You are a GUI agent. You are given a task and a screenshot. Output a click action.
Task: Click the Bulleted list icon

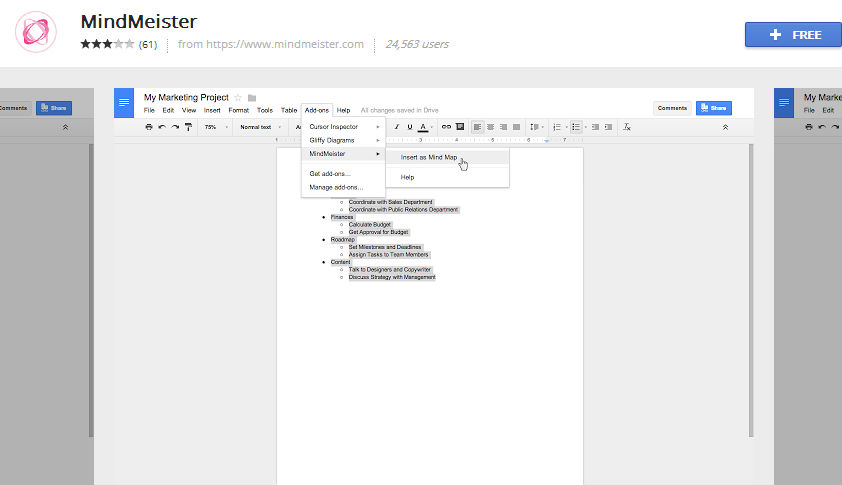coord(576,127)
